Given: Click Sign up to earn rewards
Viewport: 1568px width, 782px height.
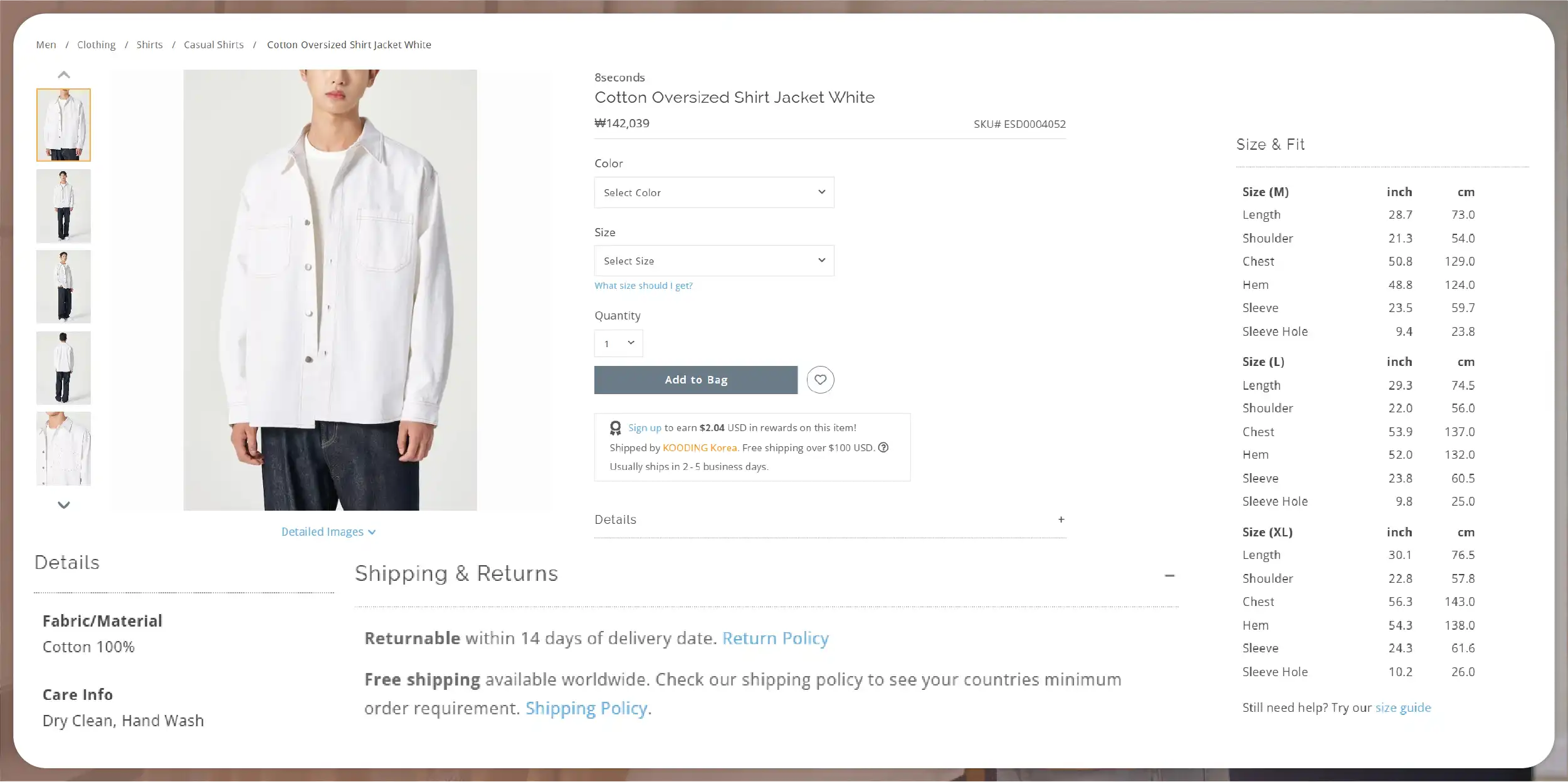Looking at the screenshot, I should (645, 428).
